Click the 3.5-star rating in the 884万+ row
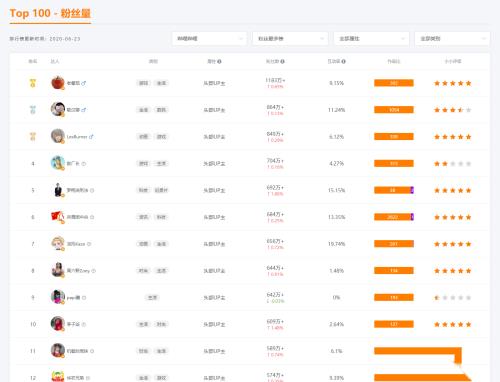Image resolution: width=500 pixels, height=382 pixels. (453, 110)
